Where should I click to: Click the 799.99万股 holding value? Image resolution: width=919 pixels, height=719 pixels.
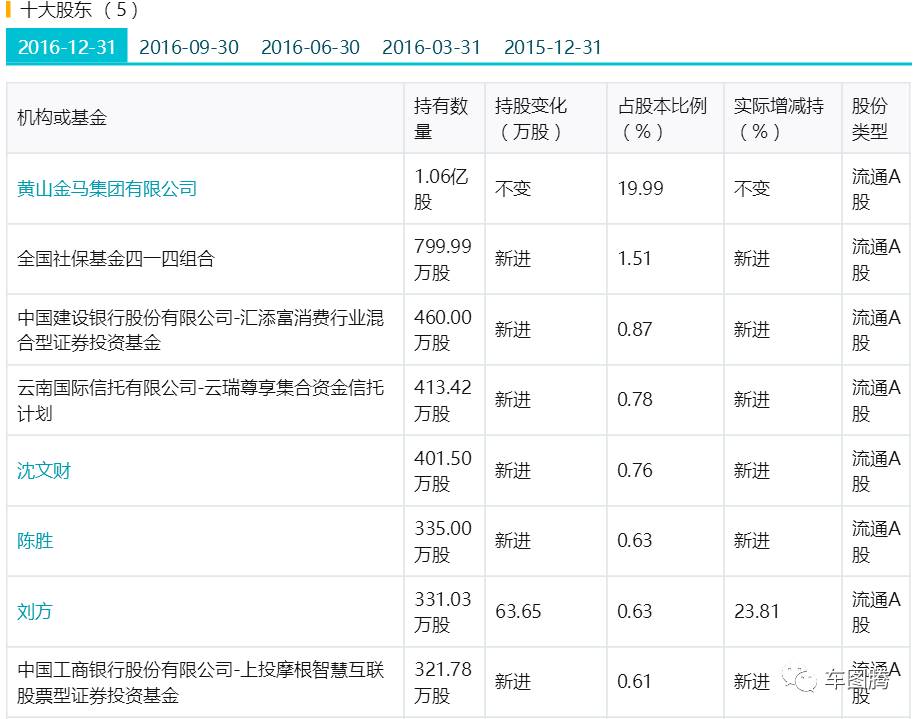click(443, 259)
